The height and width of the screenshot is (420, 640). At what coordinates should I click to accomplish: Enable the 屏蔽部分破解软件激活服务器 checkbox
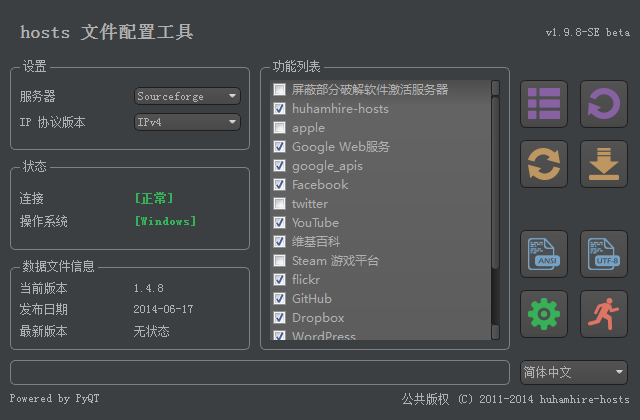tap(280, 89)
